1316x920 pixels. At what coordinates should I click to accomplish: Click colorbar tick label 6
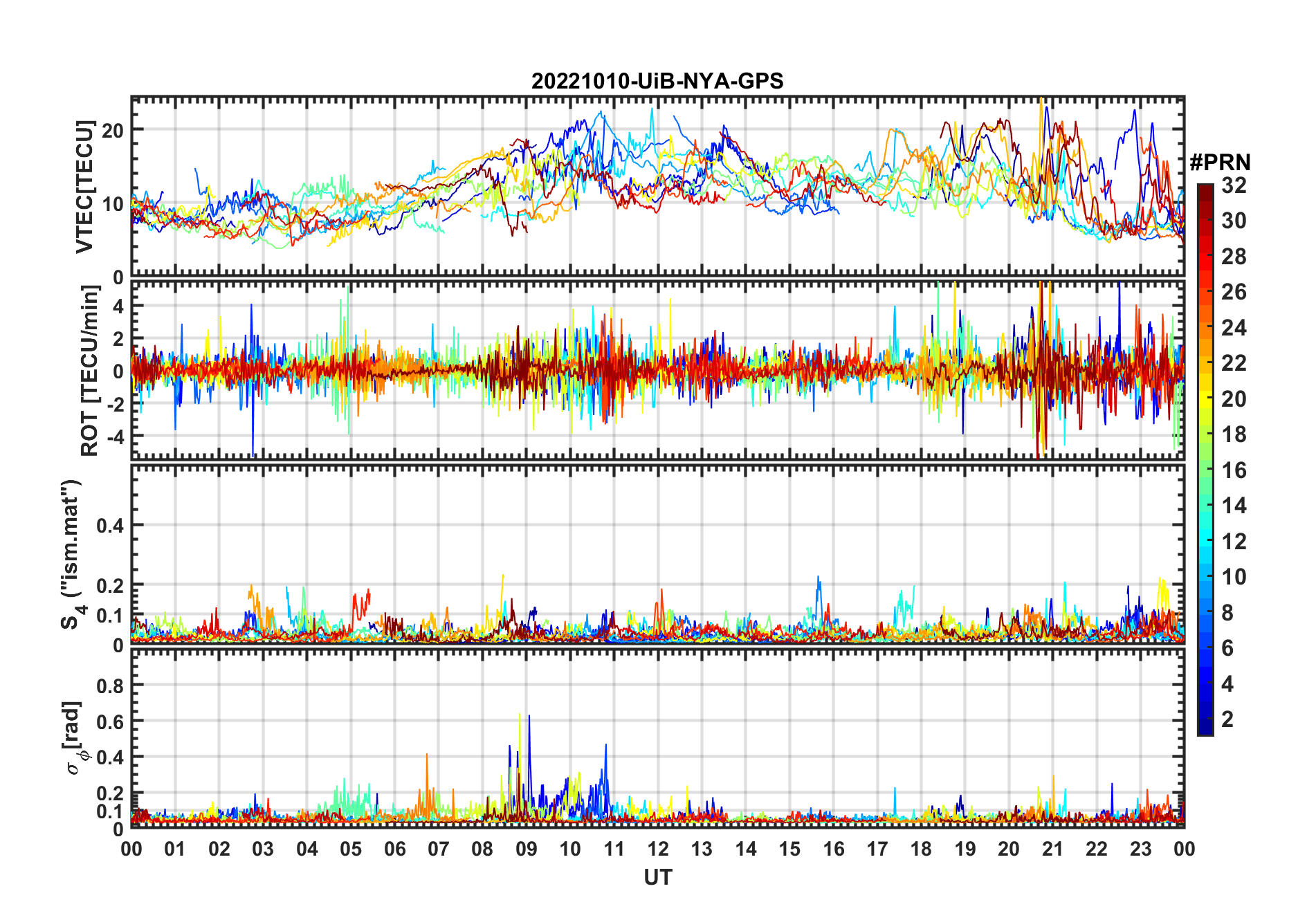tap(1227, 647)
